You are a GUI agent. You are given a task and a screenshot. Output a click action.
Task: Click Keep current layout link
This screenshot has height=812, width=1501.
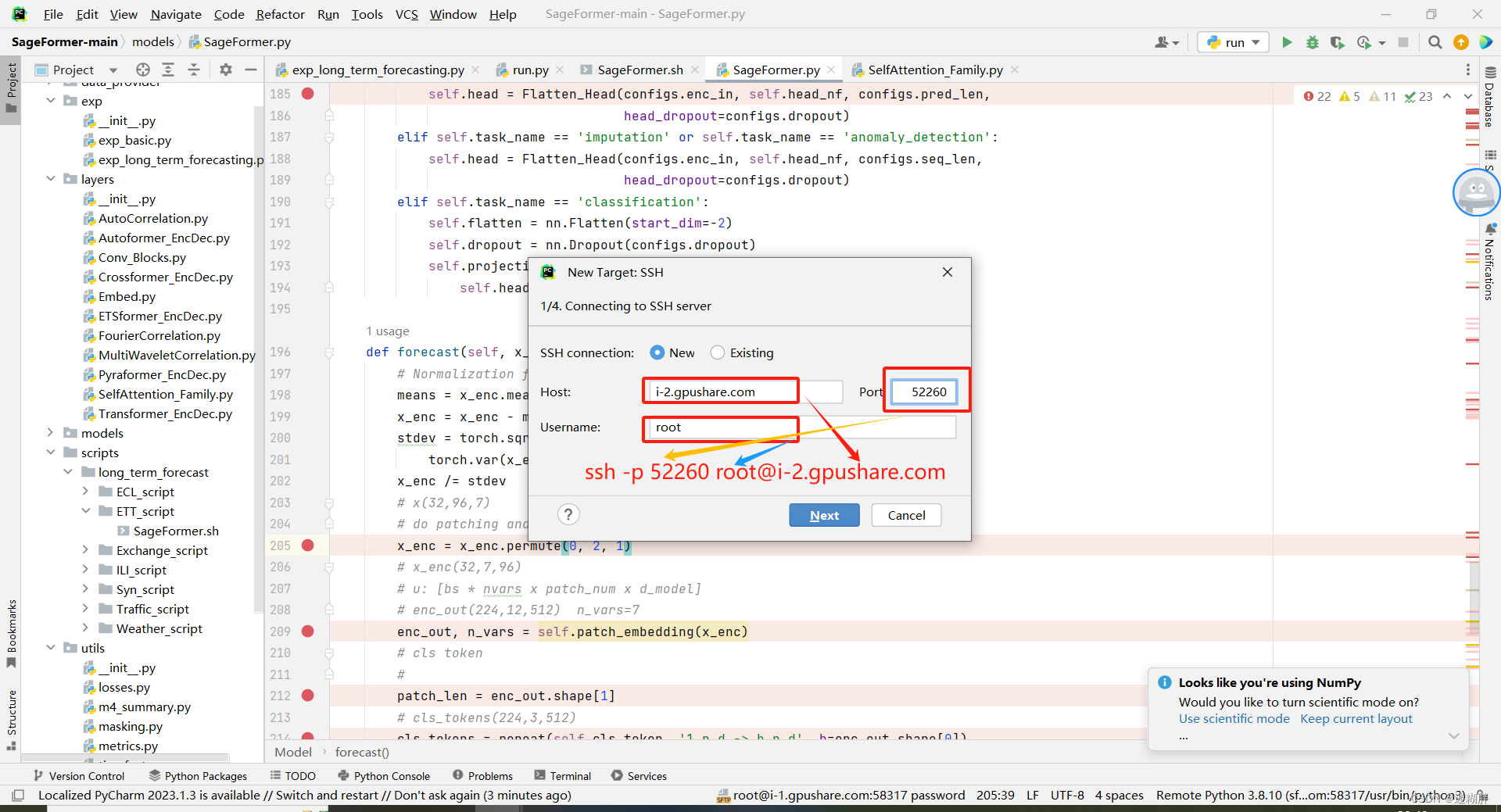[x=1356, y=718]
